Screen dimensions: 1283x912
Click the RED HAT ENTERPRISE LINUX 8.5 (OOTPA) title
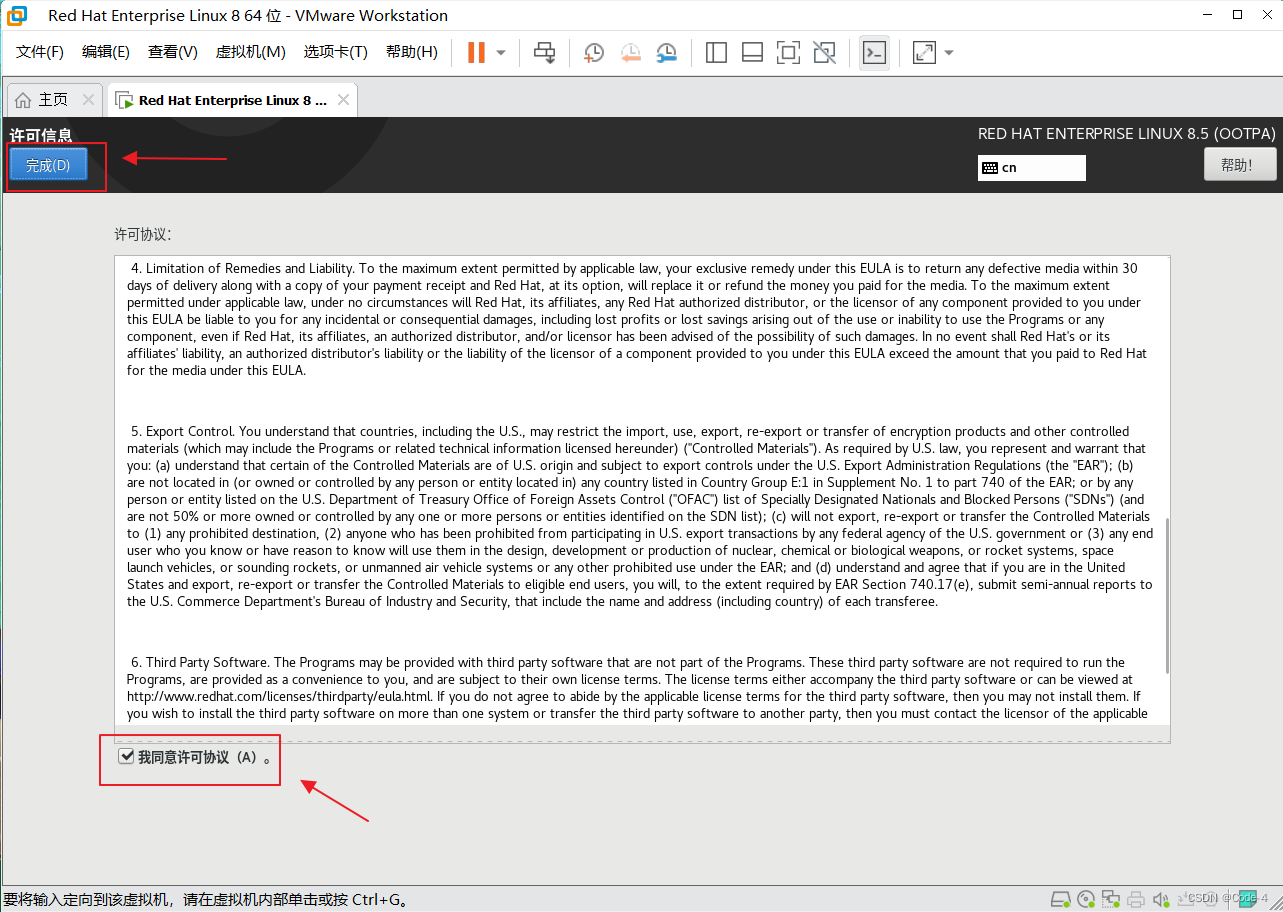point(1127,133)
